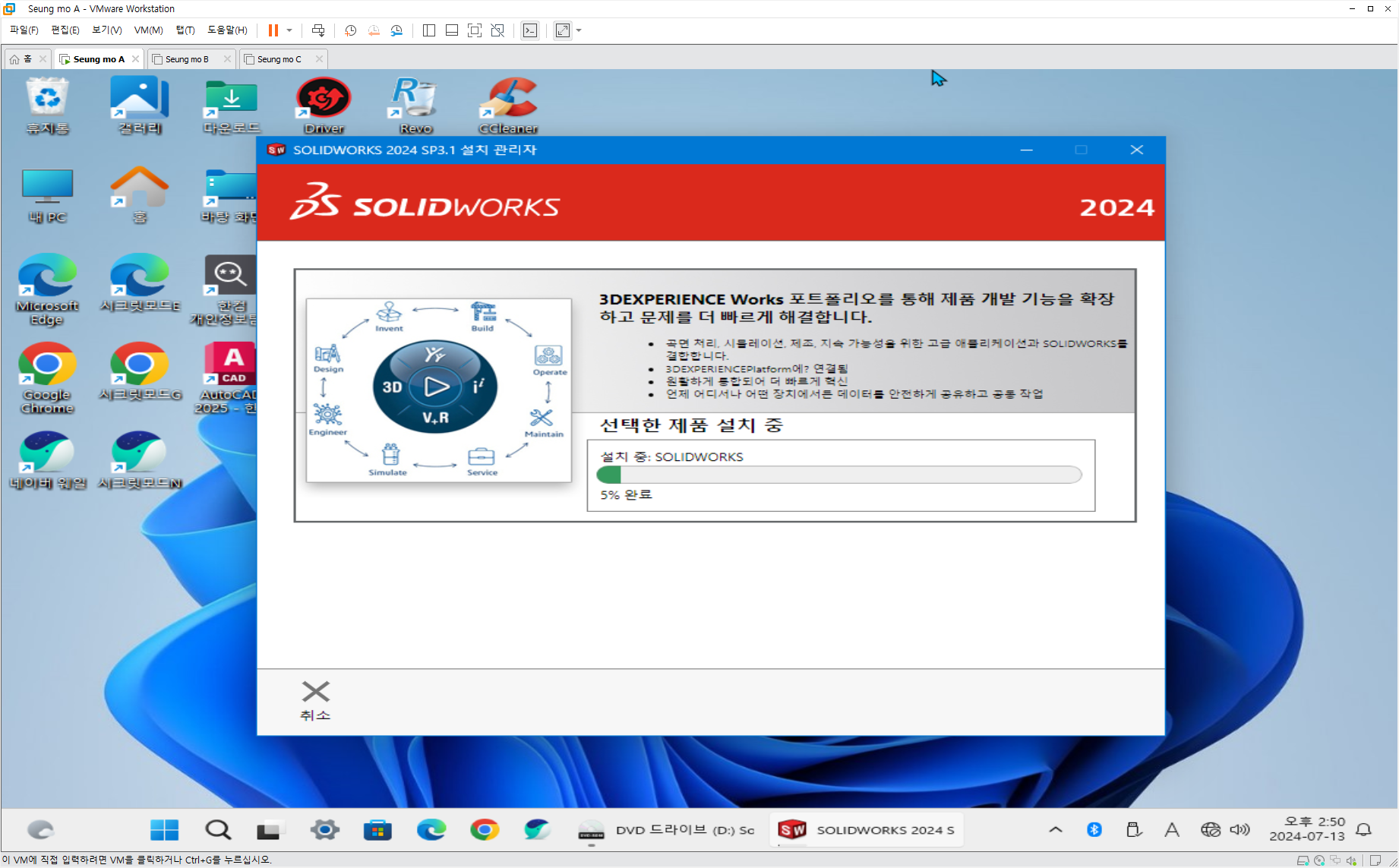1399x868 pixels.
Task: Open the notifications bell icon
Action: [x=1364, y=830]
